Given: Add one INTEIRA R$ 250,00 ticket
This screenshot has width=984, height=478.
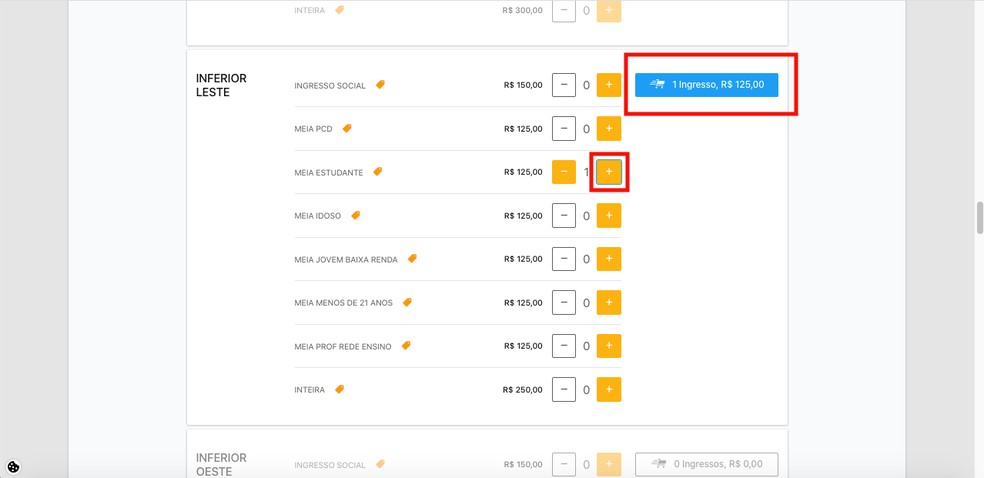Looking at the screenshot, I should pos(609,390).
